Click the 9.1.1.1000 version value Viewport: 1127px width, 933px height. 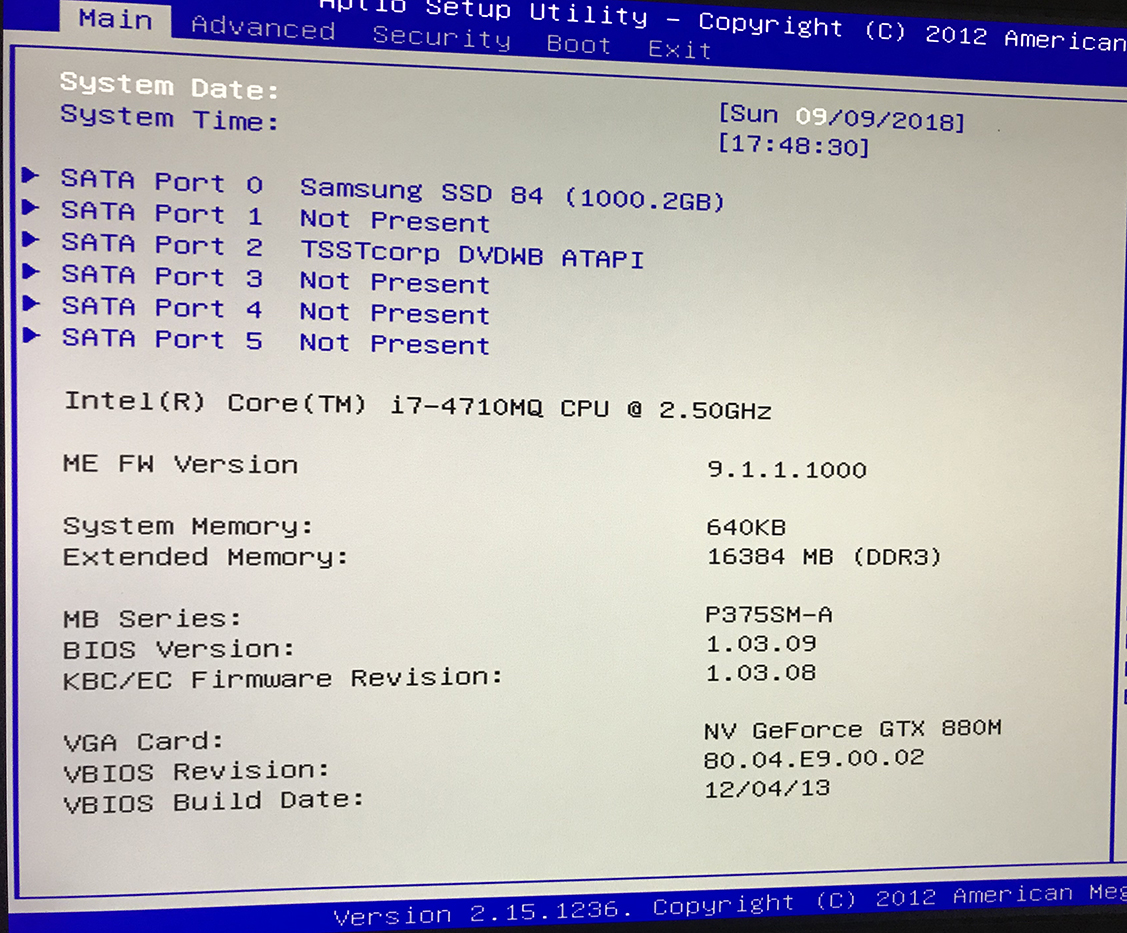click(787, 469)
